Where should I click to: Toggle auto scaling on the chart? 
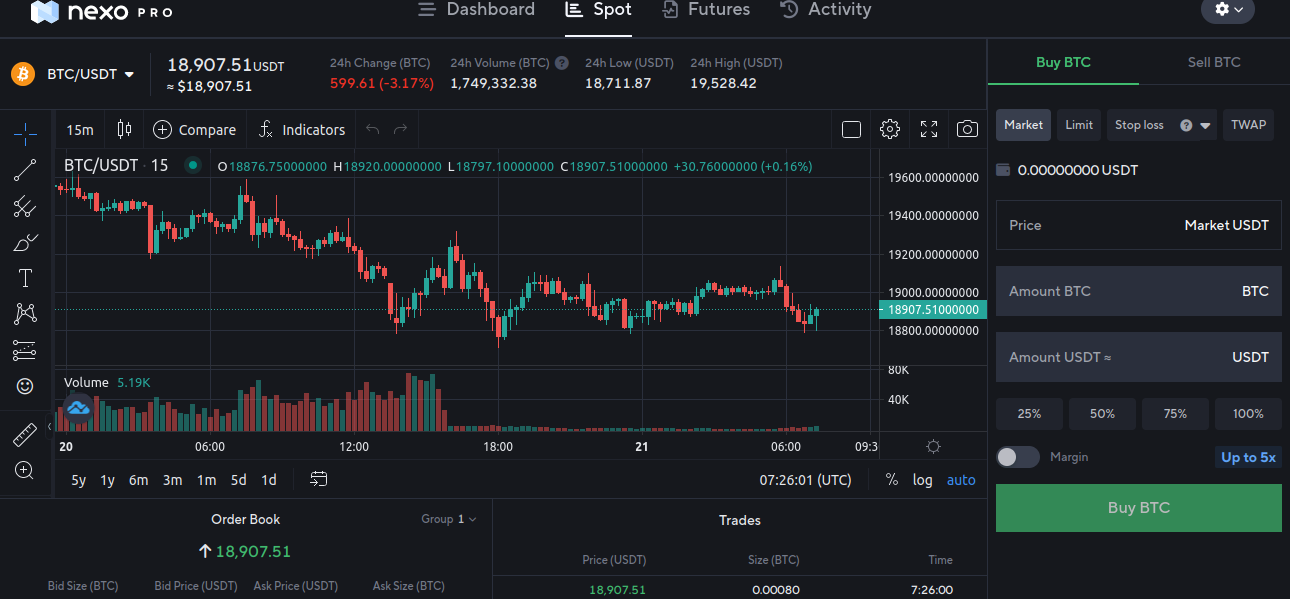(x=960, y=480)
